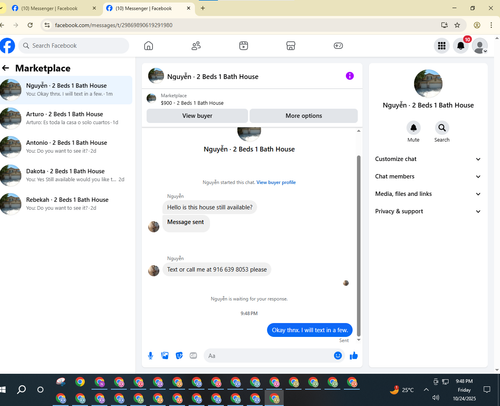The height and width of the screenshot is (406, 500).
Task: Go forward in the browser
Action: coord(16,25)
